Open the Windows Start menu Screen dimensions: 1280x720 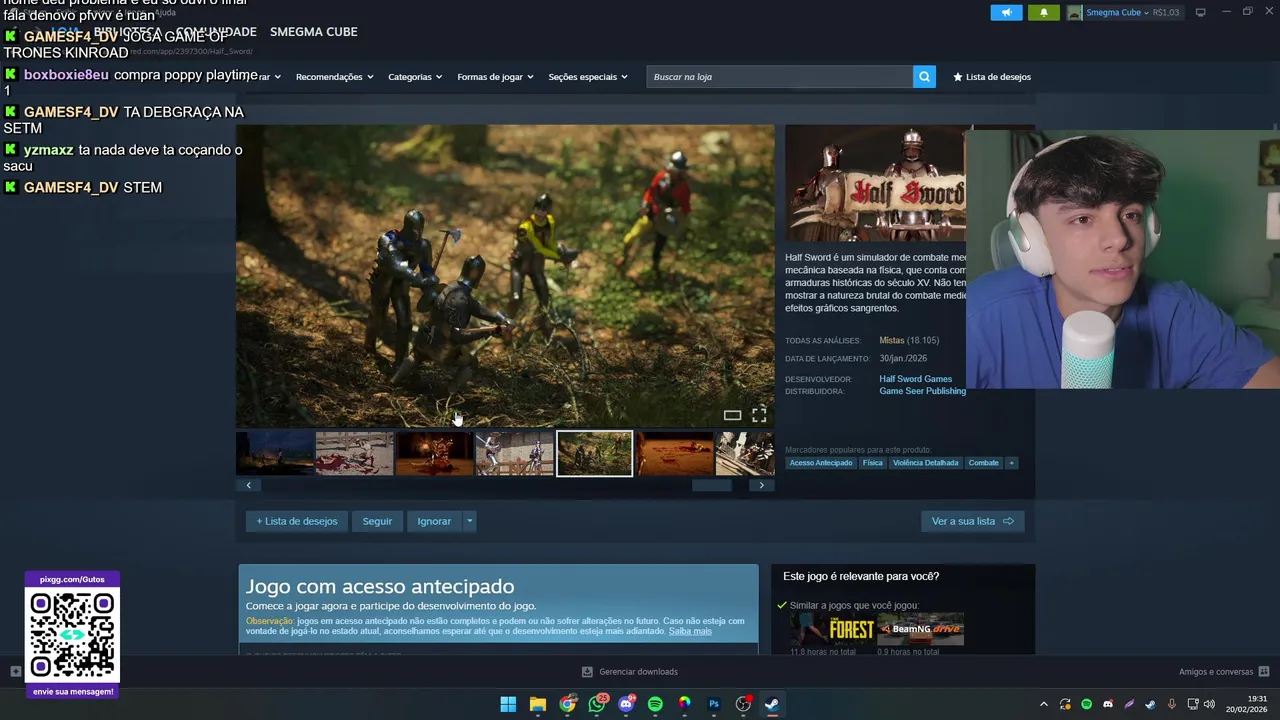click(508, 704)
